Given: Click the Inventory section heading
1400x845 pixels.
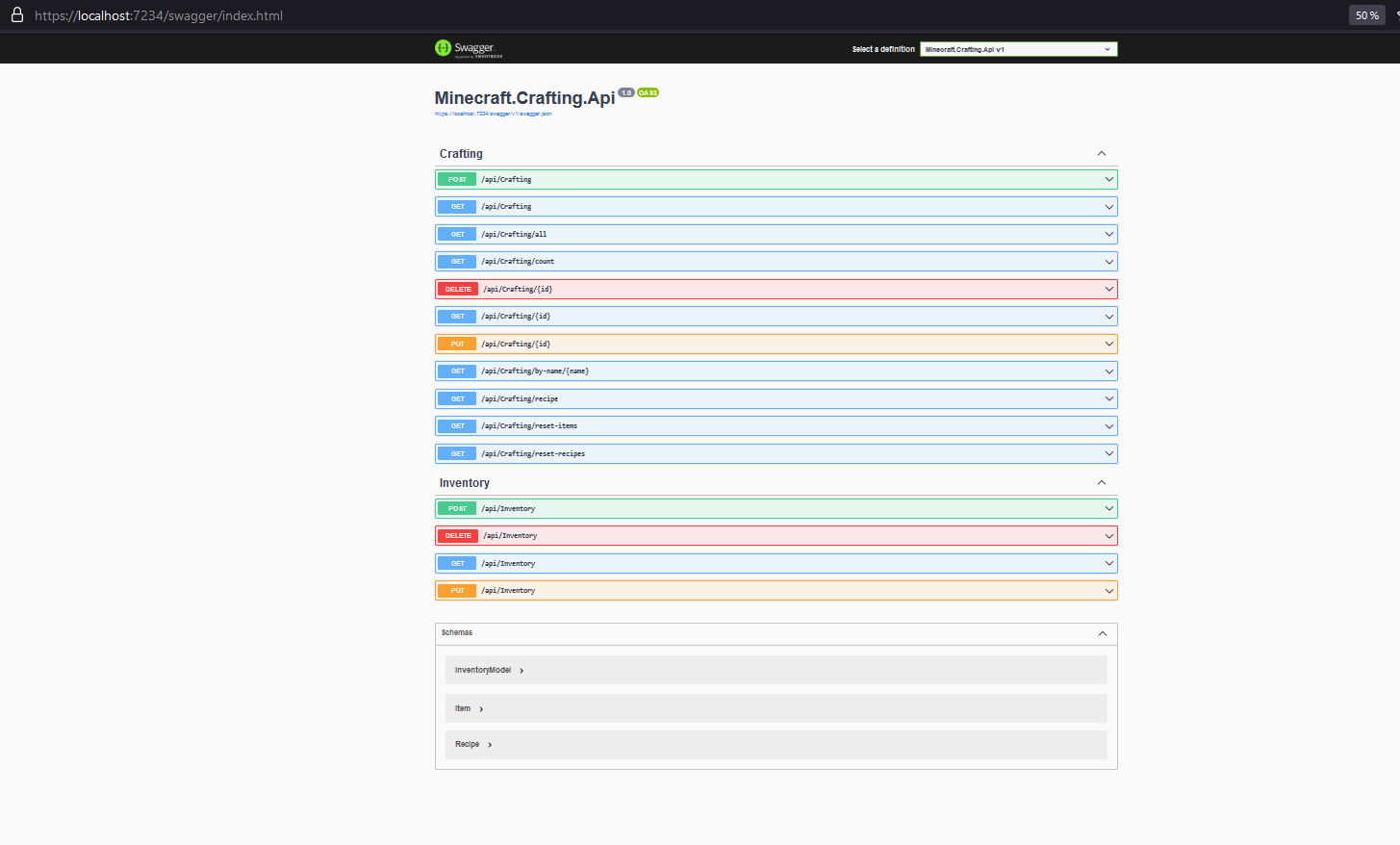Looking at the screenshot, I should (x=465, y=483).
